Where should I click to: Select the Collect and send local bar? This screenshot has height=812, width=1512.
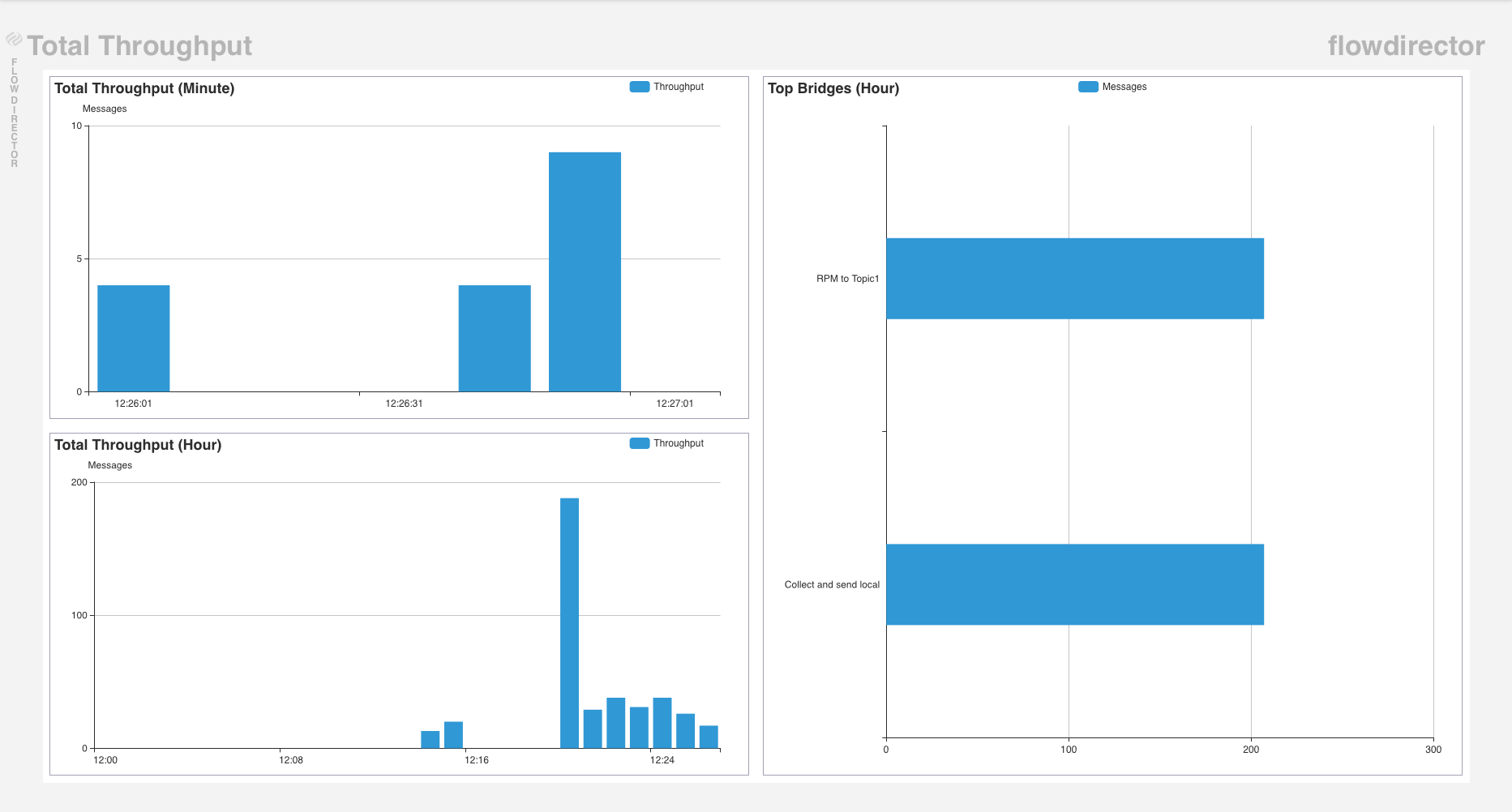point(1074,584)
